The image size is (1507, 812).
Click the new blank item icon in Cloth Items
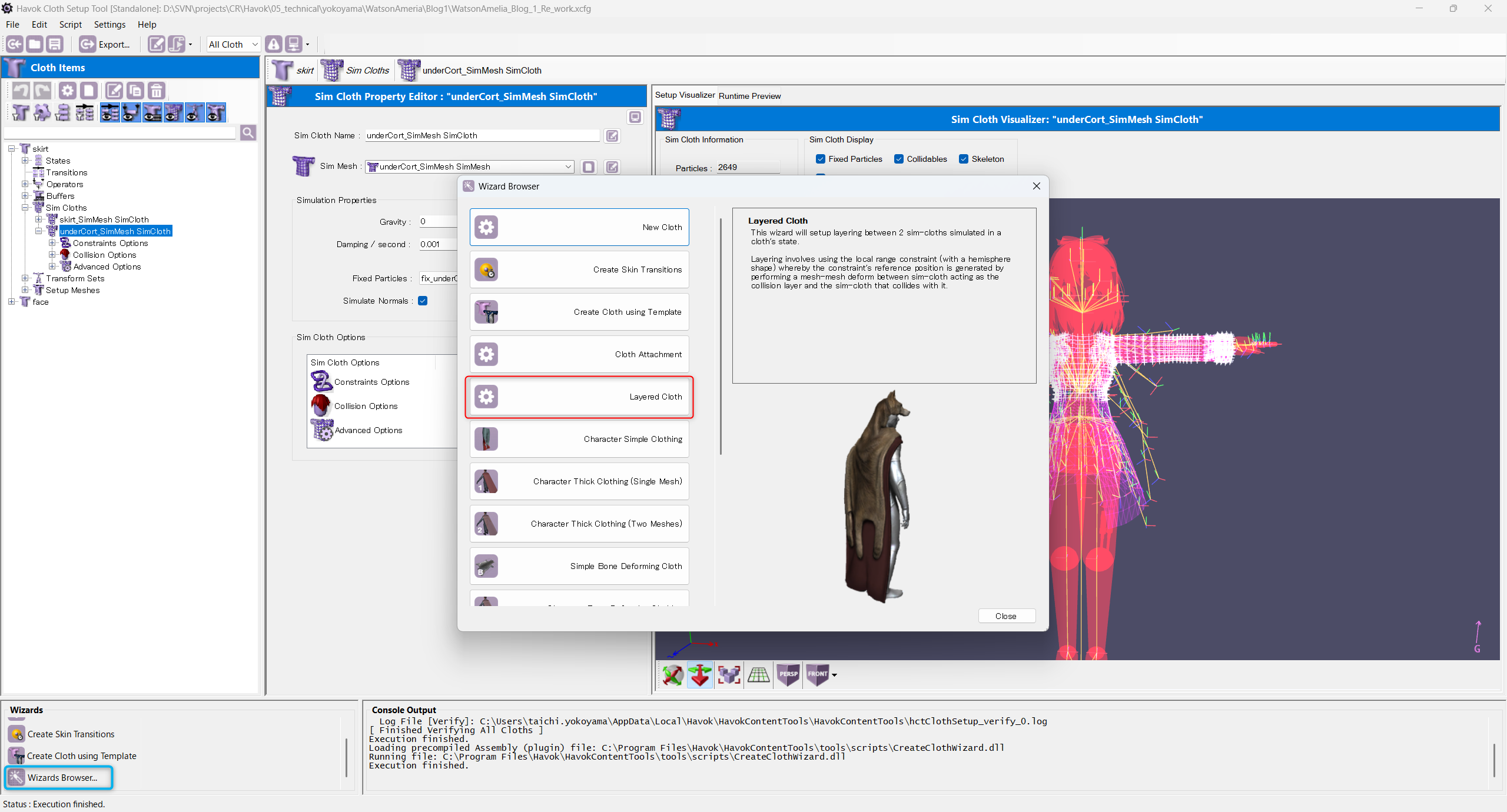click(89, 91)
